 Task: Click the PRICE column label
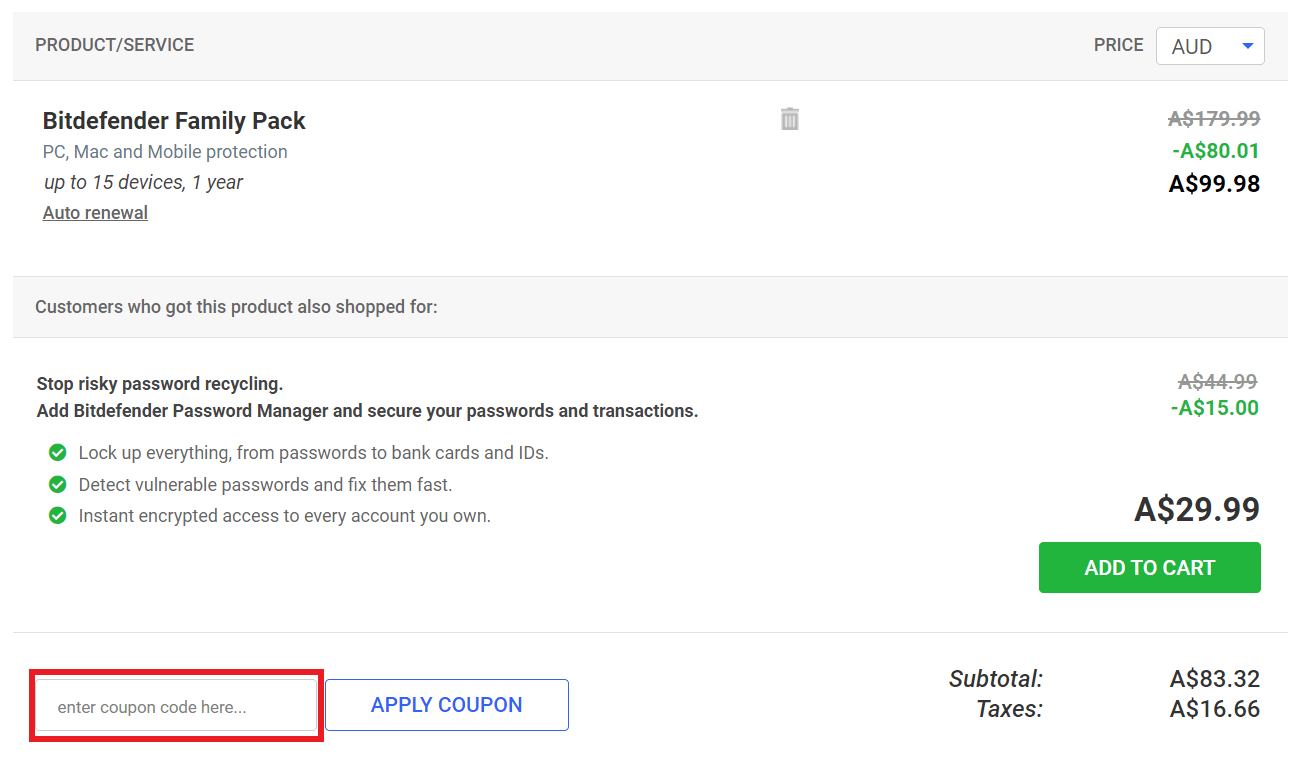tap(1119, 45)
